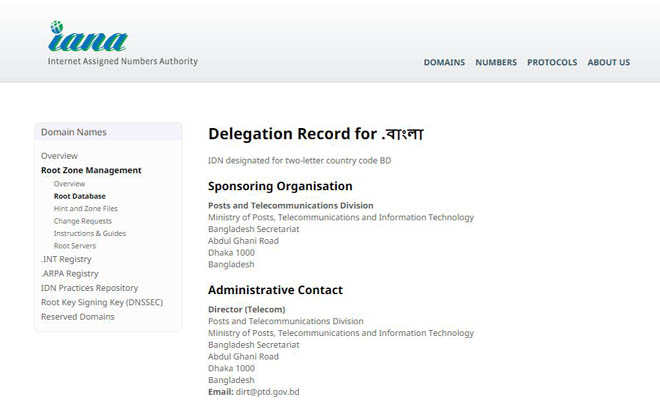This screenshot has width=660, height=400.
Task: Open .ARPA Registry link
Action: [x=70, y=273]
